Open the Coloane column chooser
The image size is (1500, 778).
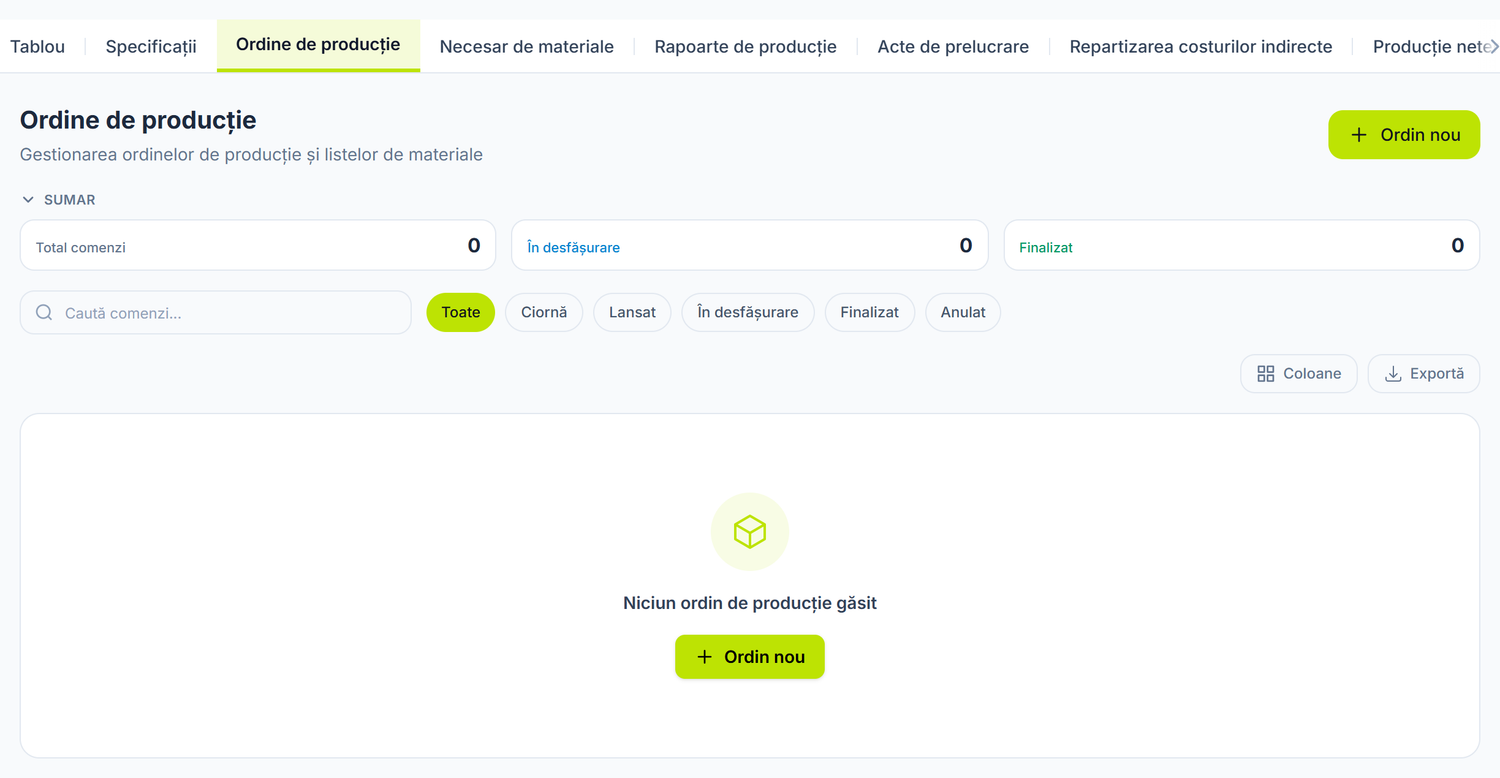coord(1299,374)
